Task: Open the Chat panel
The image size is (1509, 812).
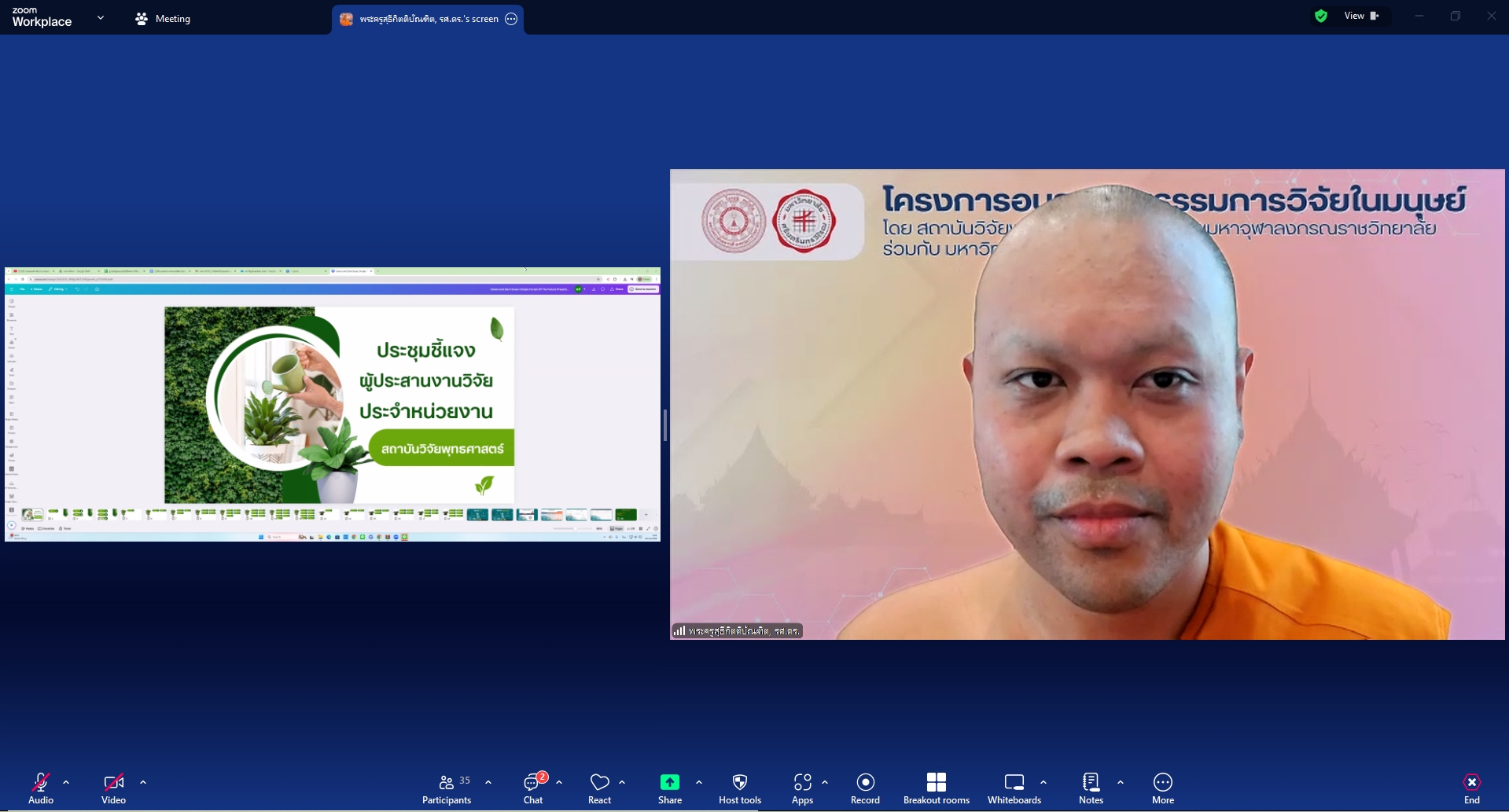Action: click(533, 788)
